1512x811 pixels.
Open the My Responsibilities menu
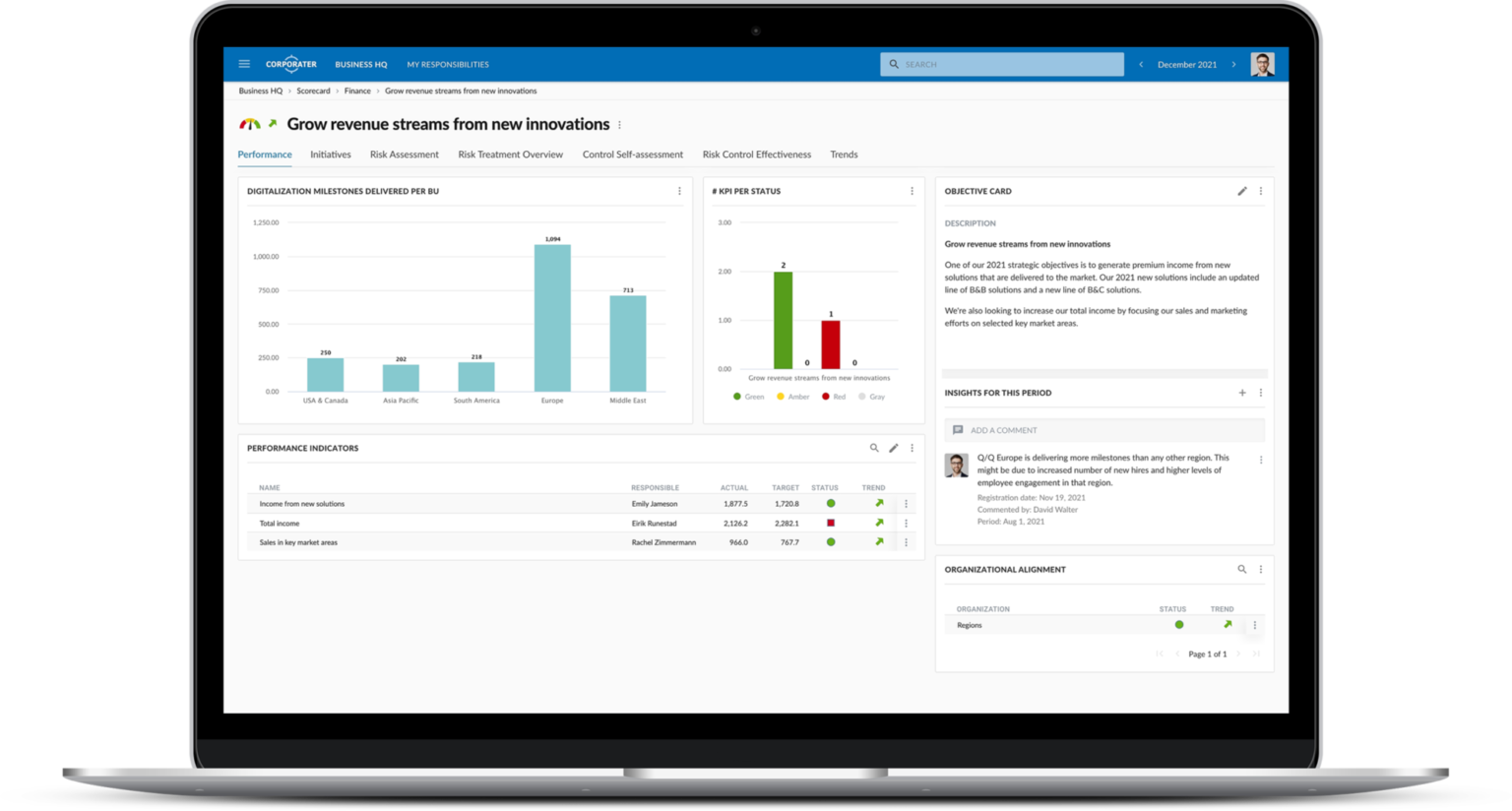(x=448, y=64)
